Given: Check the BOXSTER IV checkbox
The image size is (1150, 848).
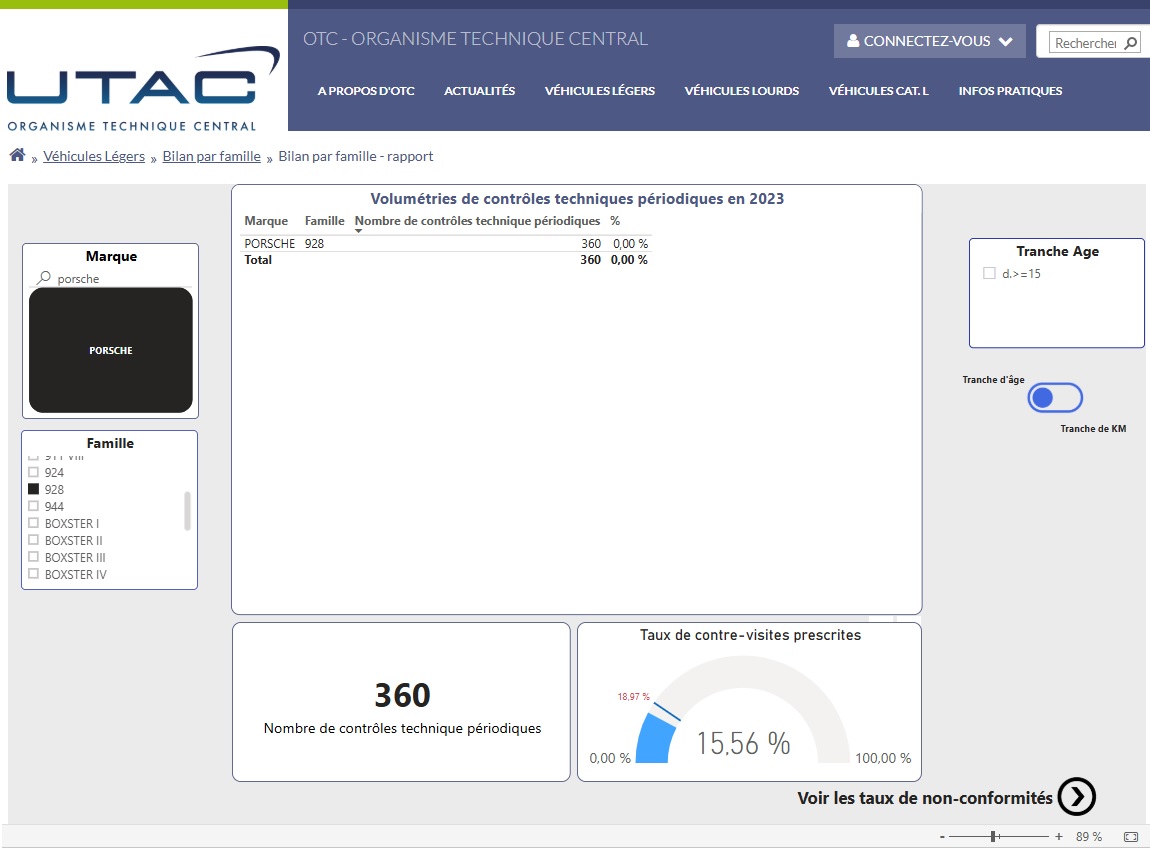Looking at the screenshot, I should pos(33,574).
